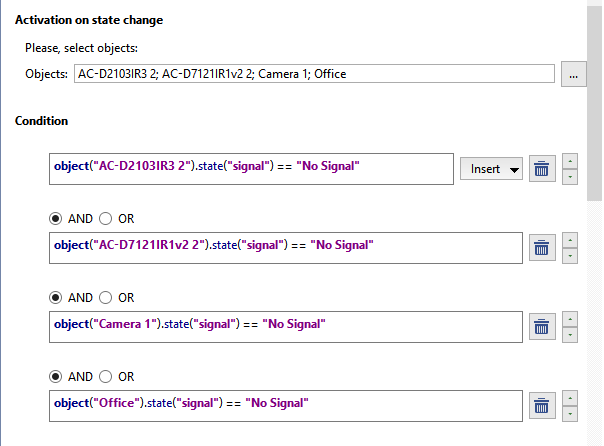
Task: Open the Insert dropdown
Action: (x=494, y=169)
